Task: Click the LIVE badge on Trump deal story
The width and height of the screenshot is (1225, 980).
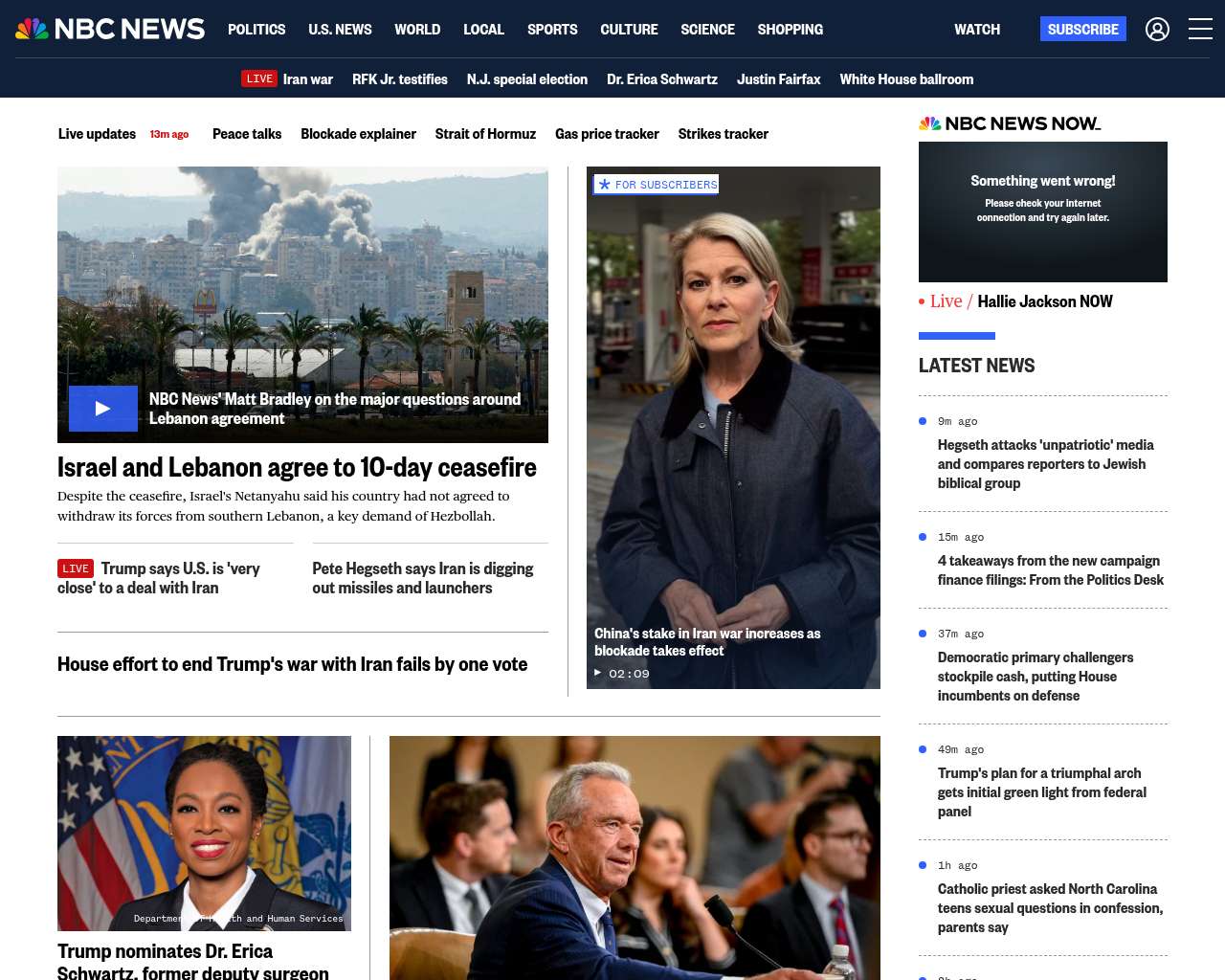Action: point(76,568)
